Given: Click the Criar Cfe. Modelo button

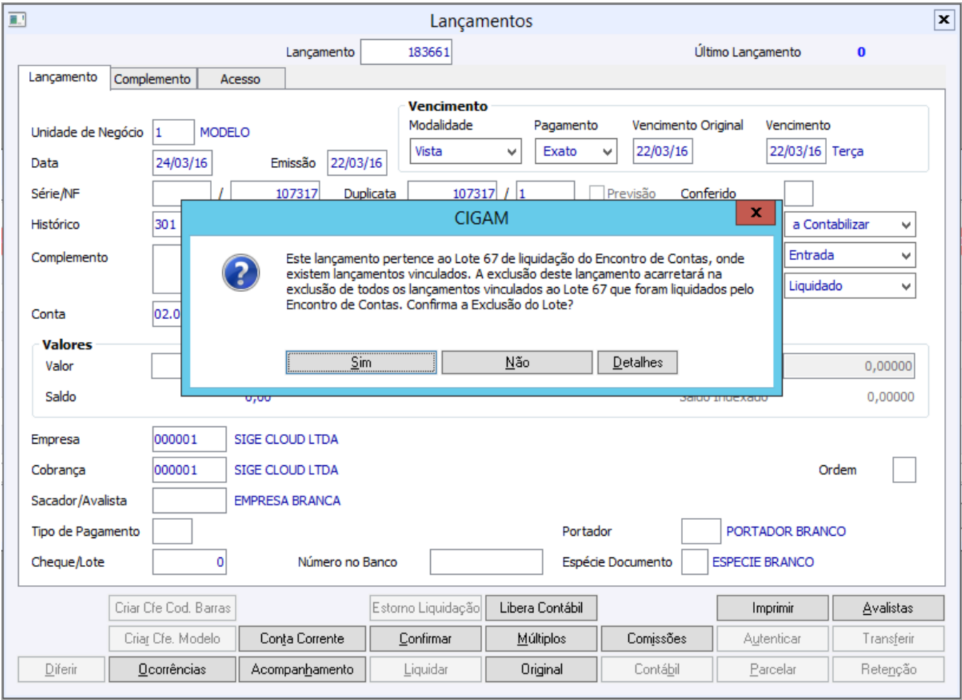Looking at the screenshot, I should 172,639.
